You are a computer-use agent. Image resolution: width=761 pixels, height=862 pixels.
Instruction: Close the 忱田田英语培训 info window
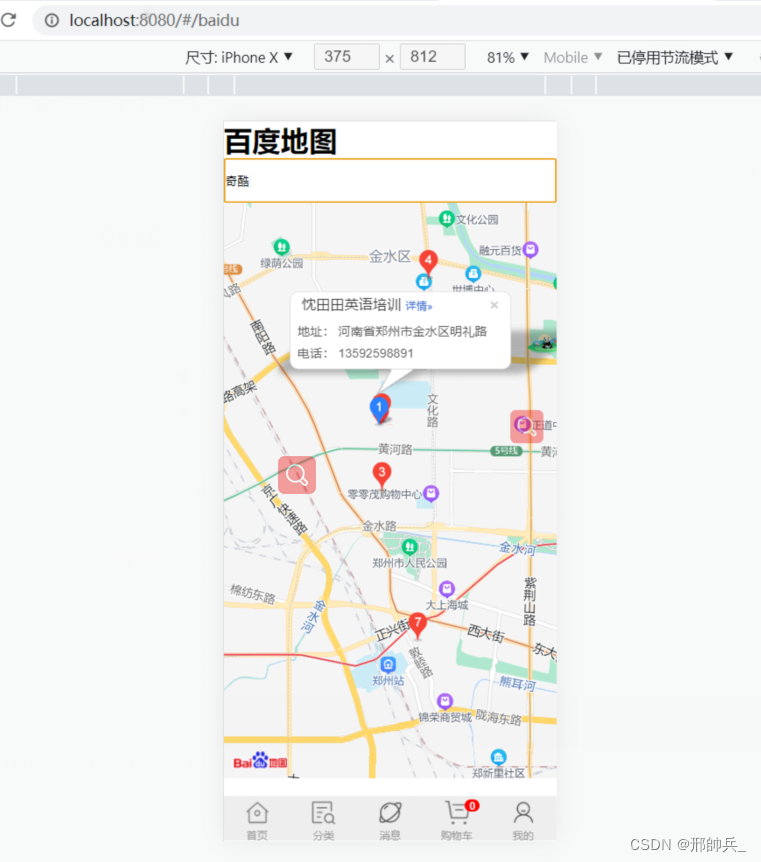click(494, 305)
